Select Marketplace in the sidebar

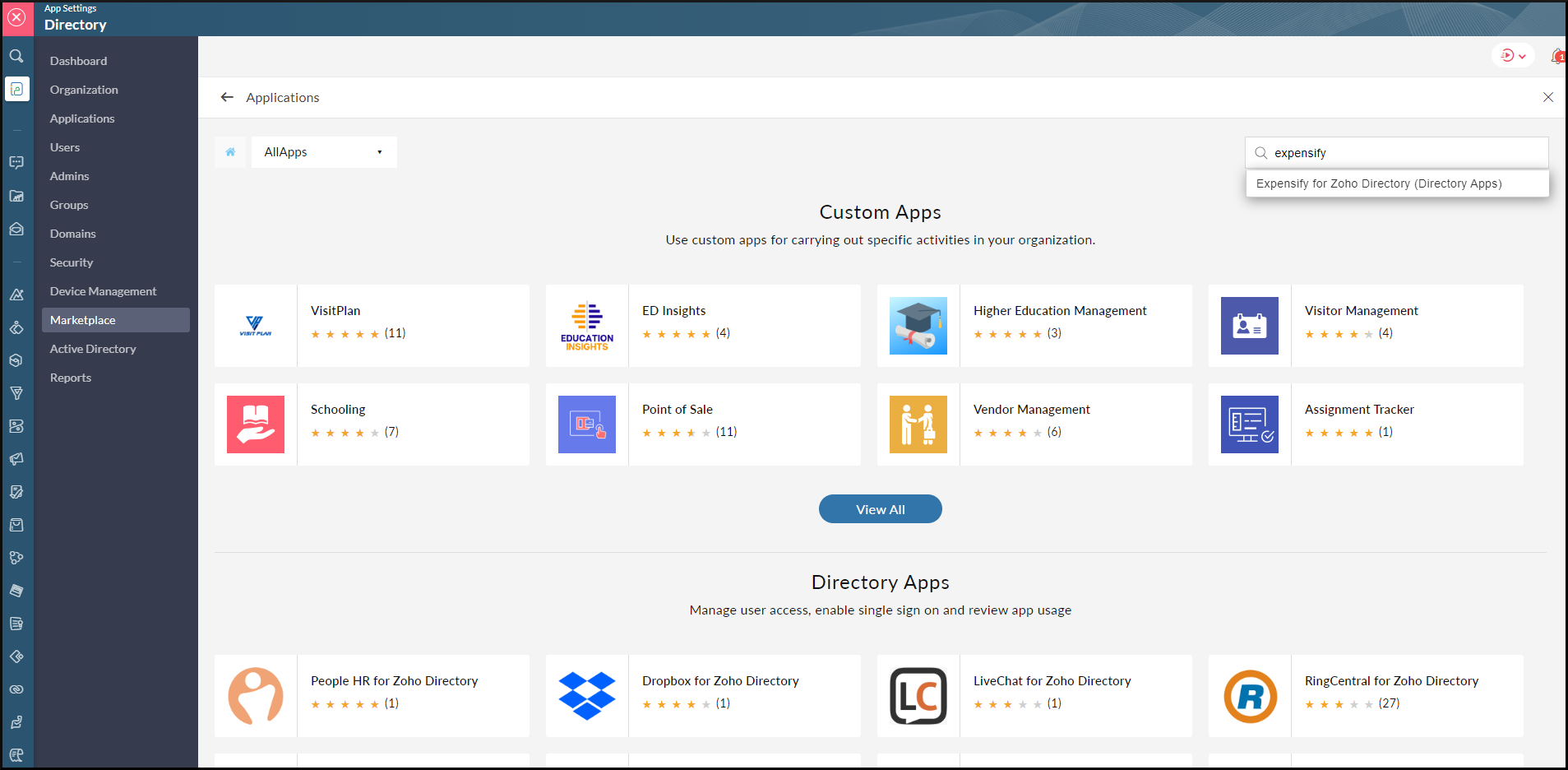click(83, 320)
